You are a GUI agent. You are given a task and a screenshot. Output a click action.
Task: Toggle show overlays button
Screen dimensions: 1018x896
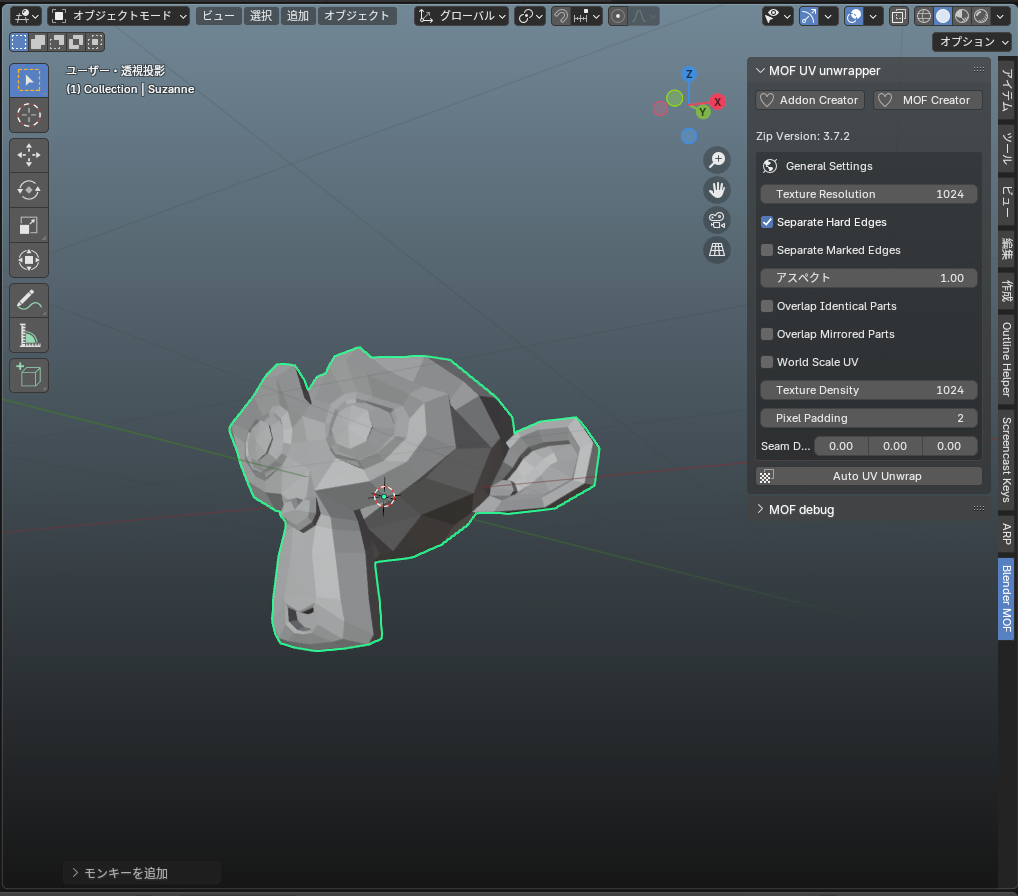(854, 16)
